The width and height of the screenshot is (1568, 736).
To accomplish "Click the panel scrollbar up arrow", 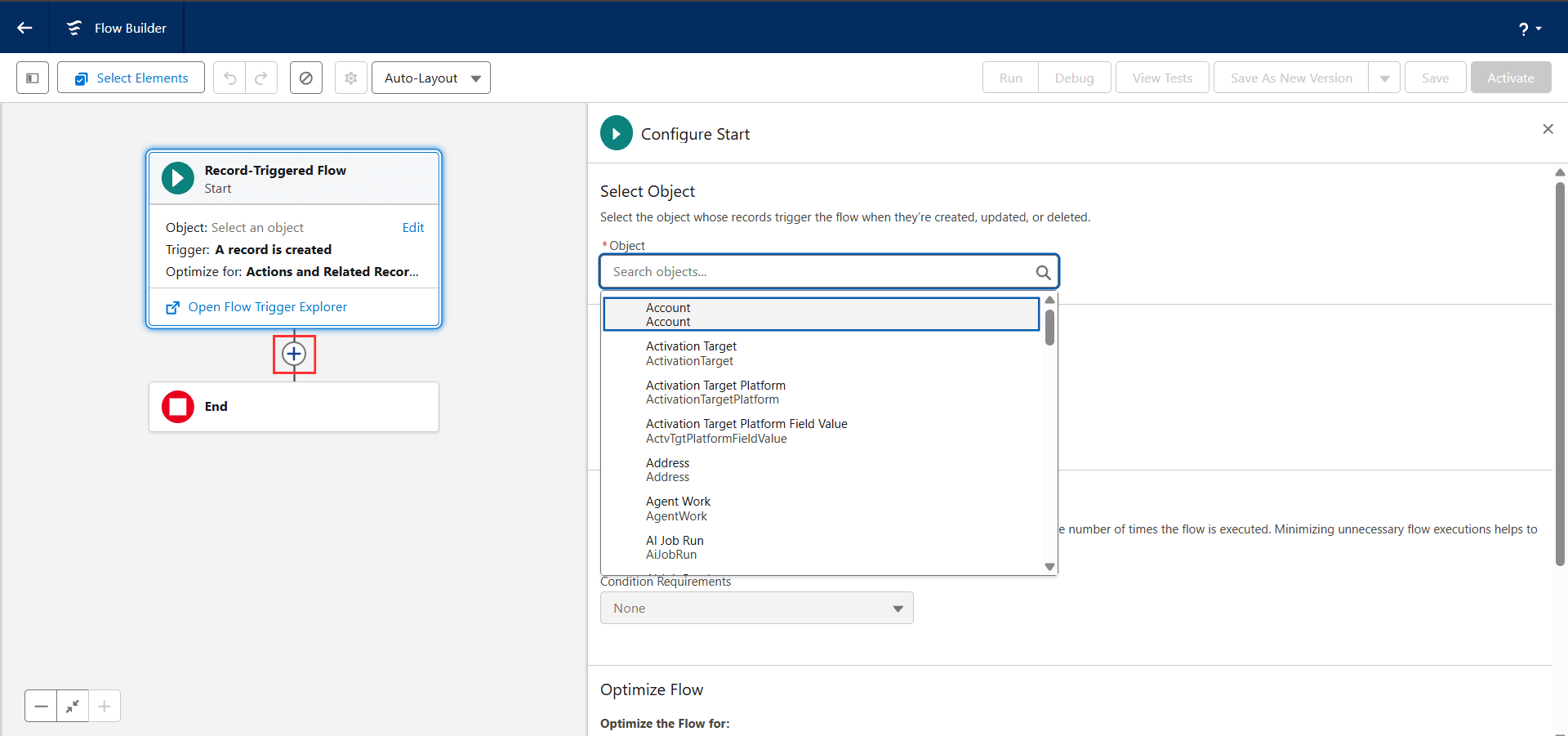I will coord(1560,172).
